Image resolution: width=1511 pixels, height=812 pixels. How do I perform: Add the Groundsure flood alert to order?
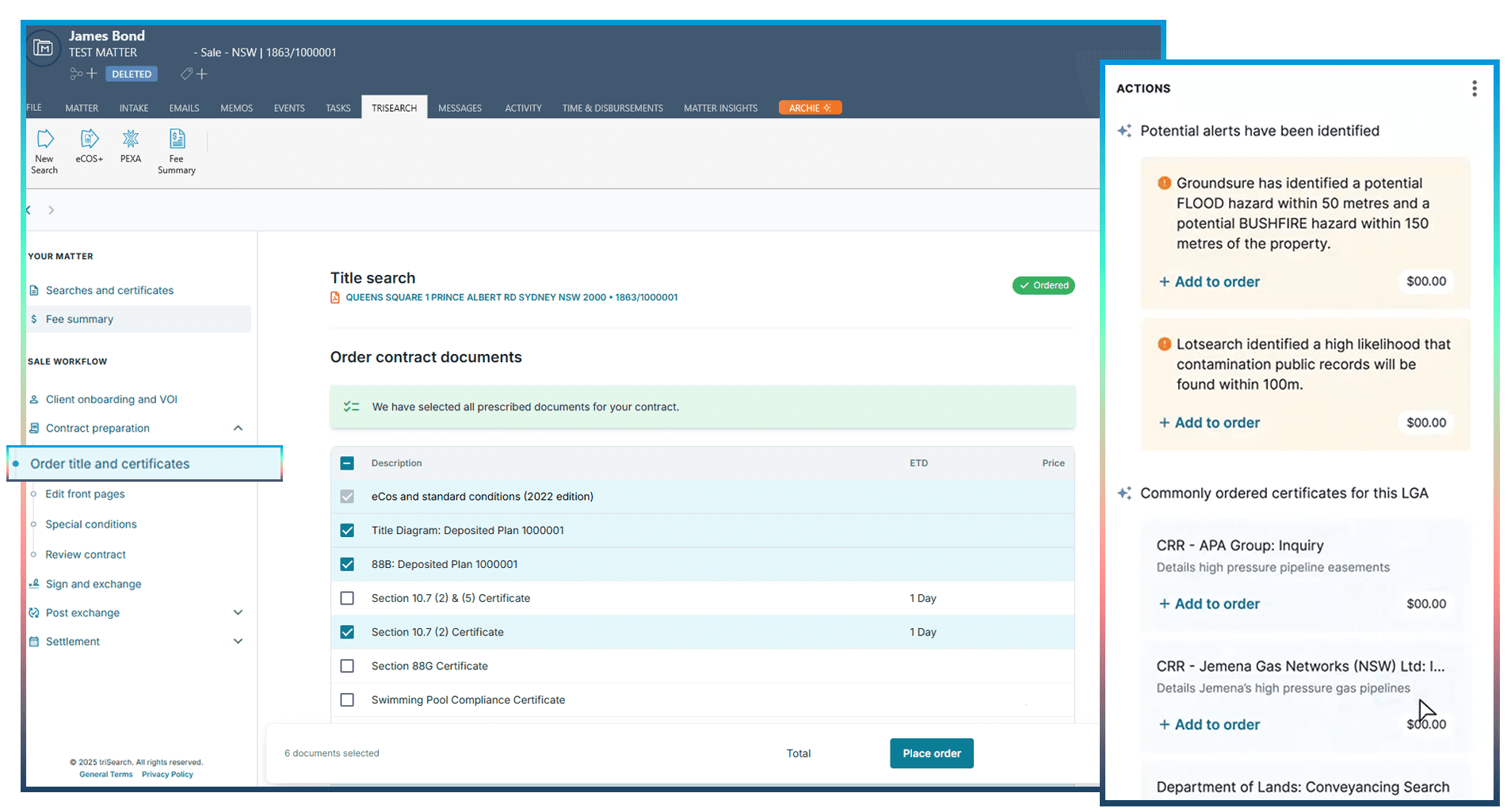[1209, 282]
